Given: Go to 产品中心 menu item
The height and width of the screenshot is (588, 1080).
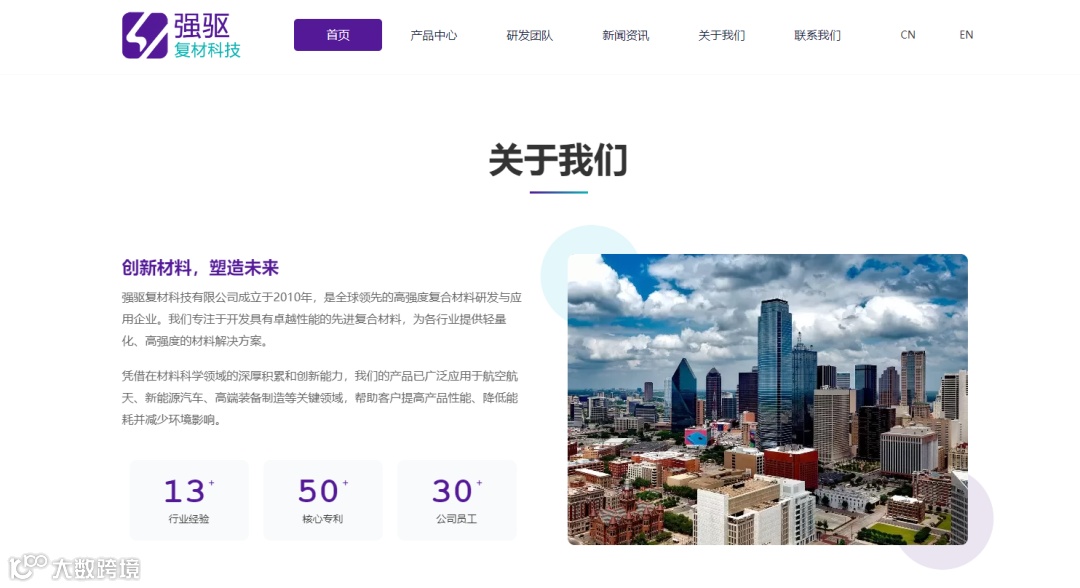Looking at the screenshot, I should point(433,35).
